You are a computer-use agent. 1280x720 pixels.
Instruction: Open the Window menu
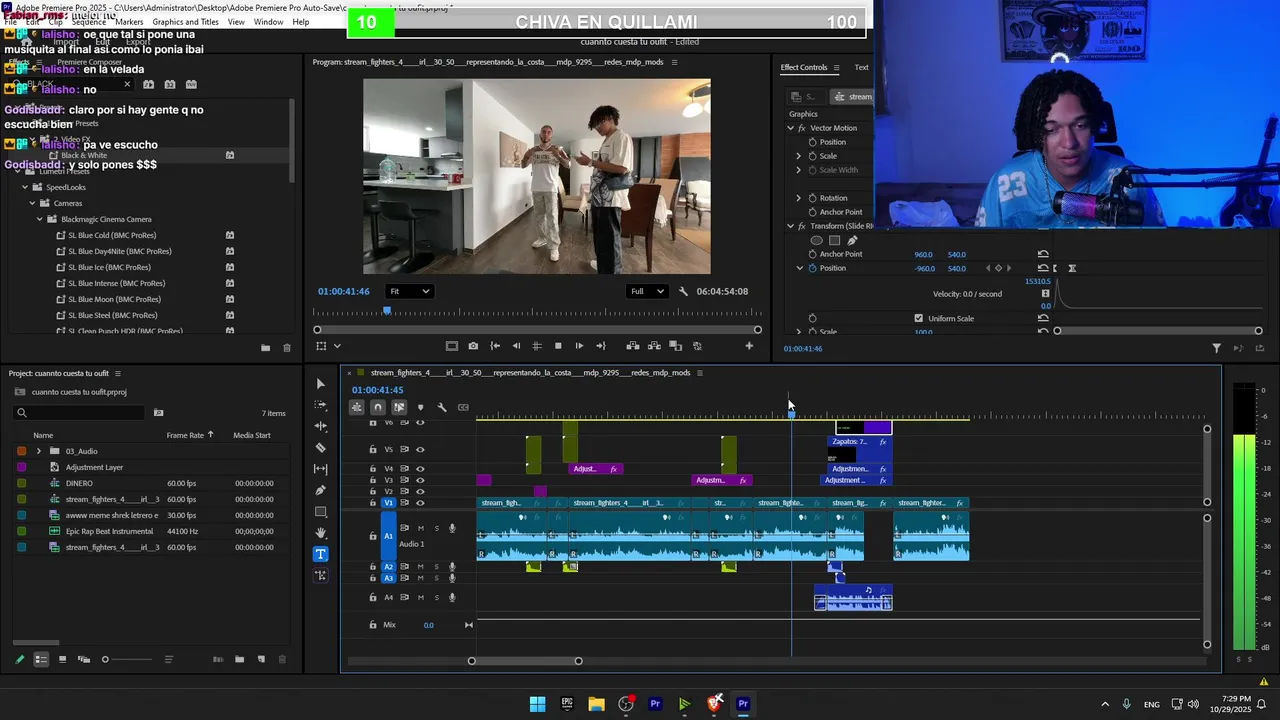(268, 22)
